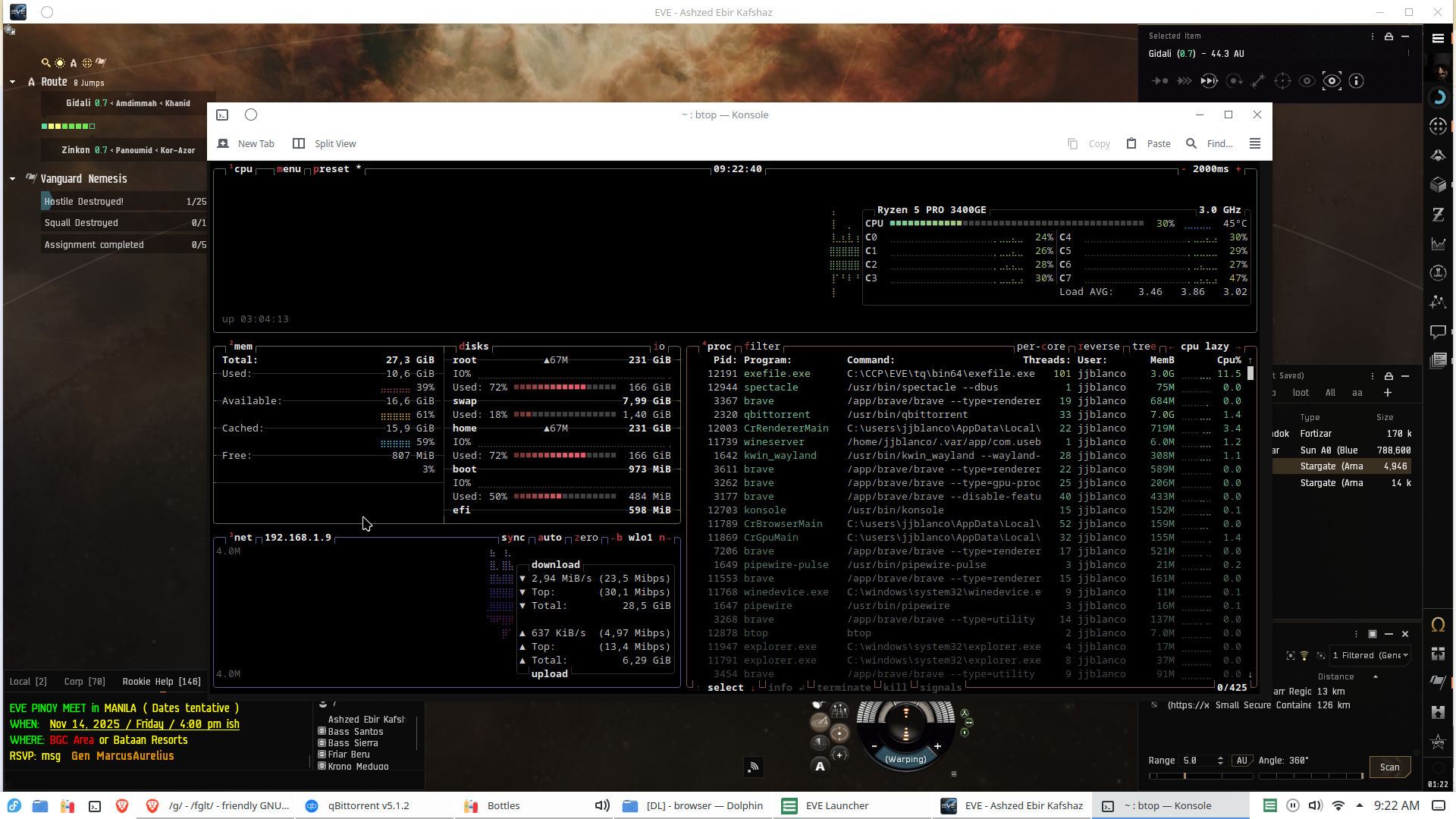Toggle io mode in btop disks box
The width and height of the screenshot is (1456, 819).
[x=659, y=347]
